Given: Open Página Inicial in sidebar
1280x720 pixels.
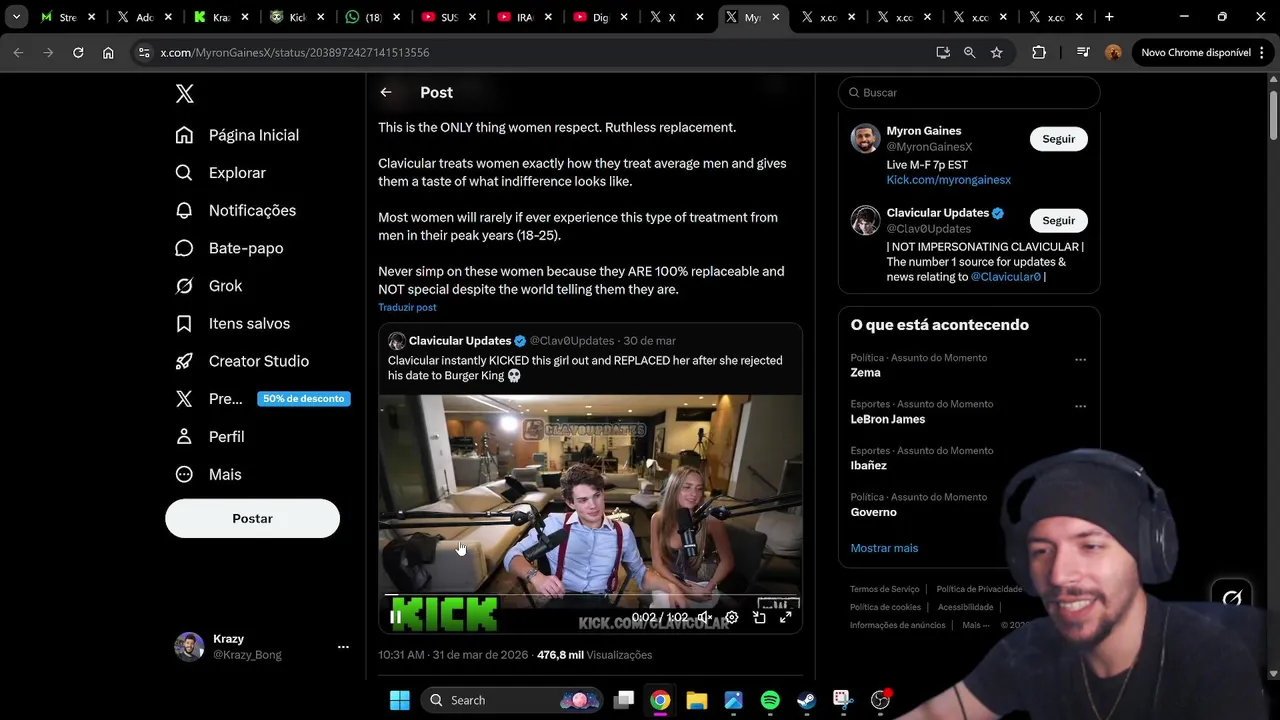Looking at the screenshot, I should (x=238, y=135).
